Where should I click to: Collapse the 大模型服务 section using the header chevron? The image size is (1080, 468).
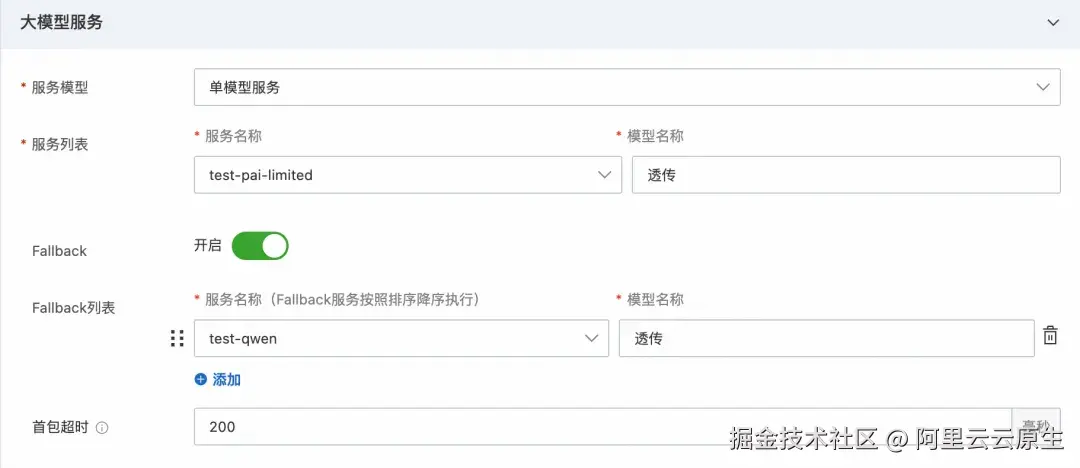click(x=1052, y=23)
